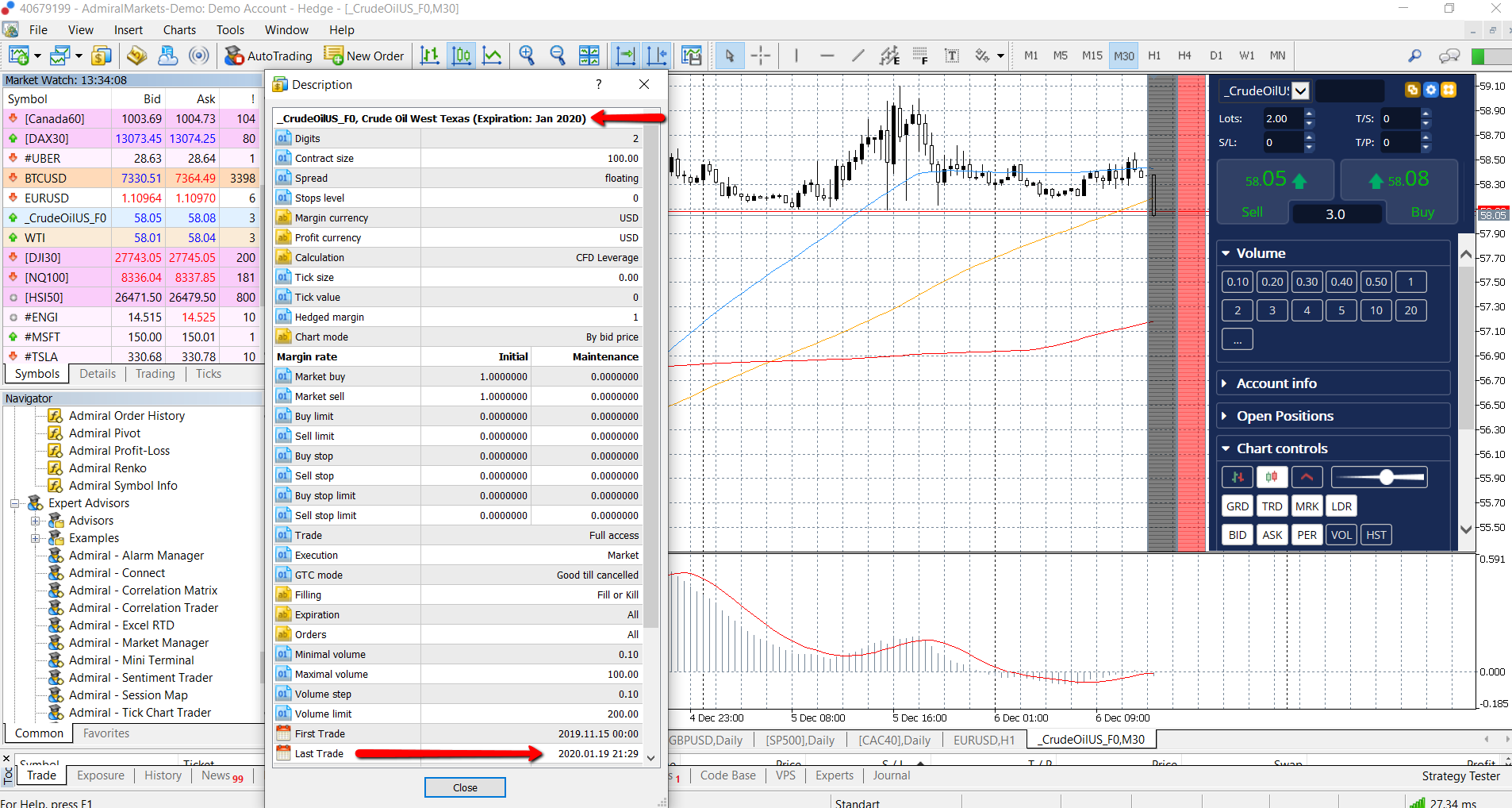
Task: Tile chart windows icon
Action: click(x=589, y=56)
